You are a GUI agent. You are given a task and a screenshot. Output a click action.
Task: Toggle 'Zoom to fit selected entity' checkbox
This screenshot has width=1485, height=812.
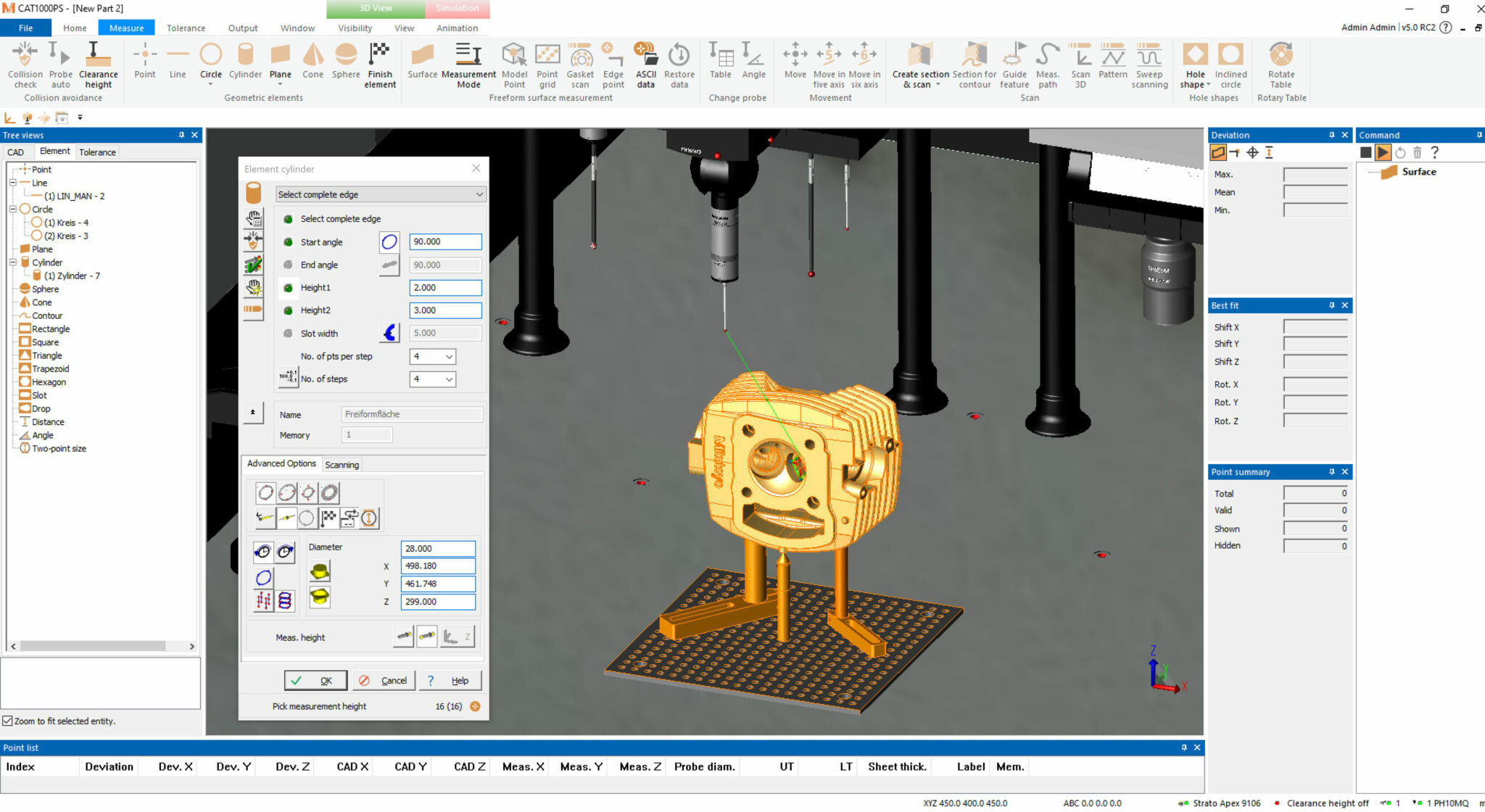8,721
